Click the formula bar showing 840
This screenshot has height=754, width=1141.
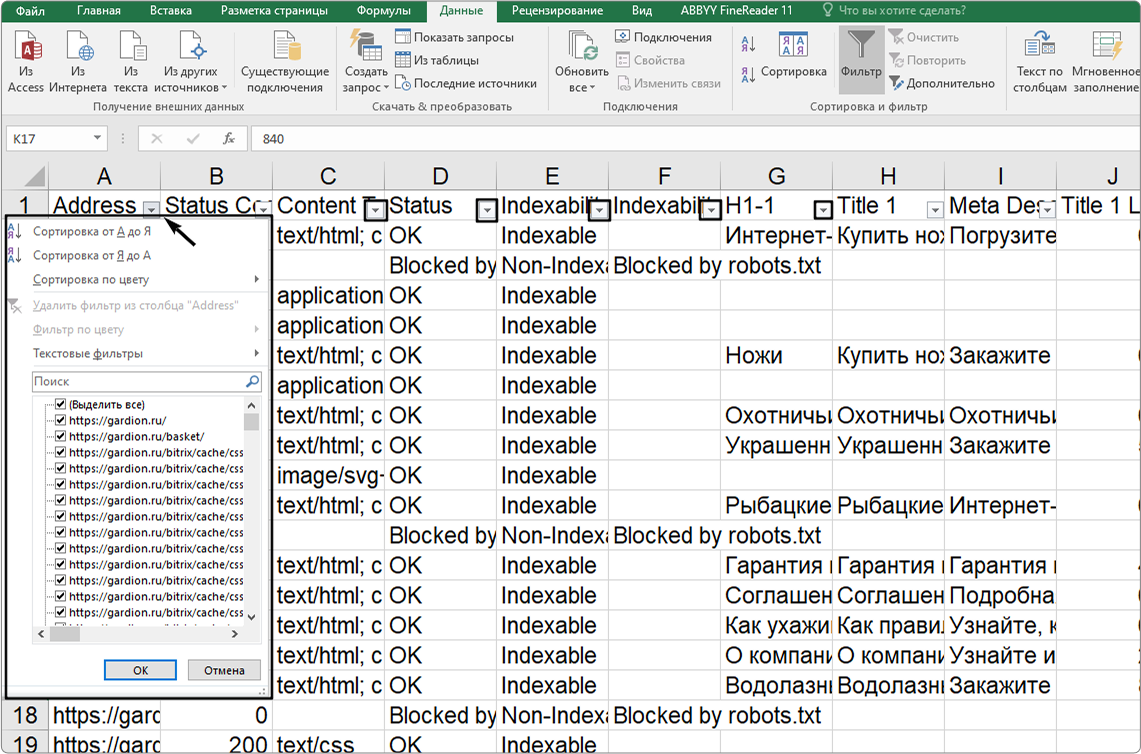695,138
